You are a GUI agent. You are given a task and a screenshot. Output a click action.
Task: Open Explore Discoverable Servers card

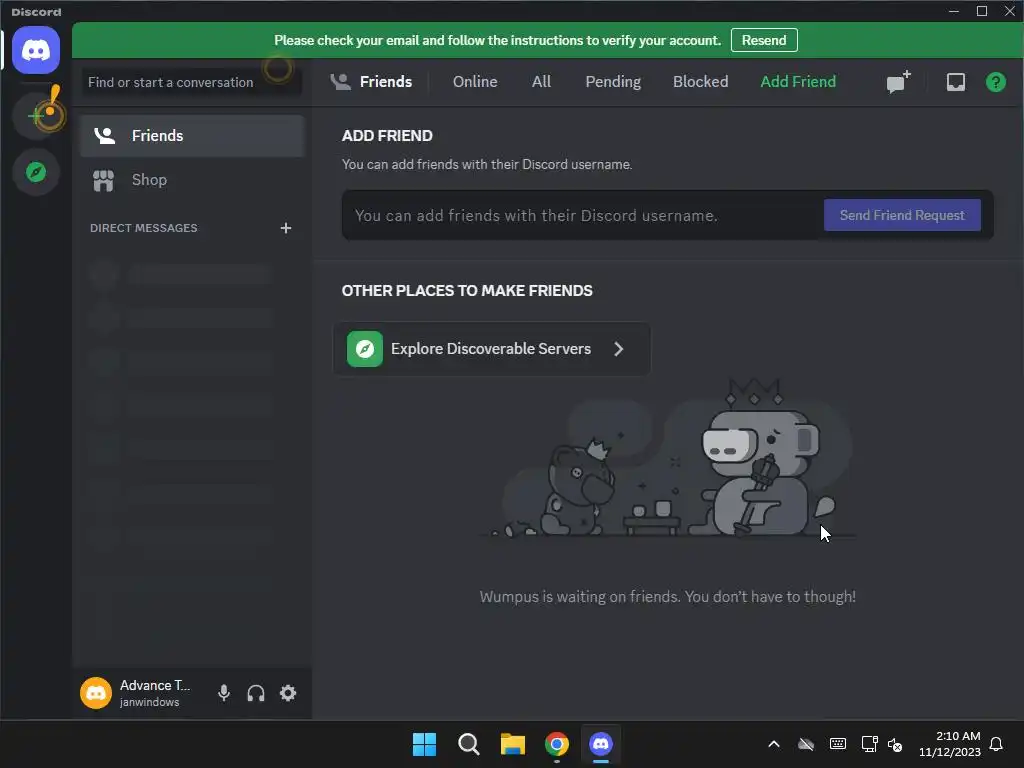click(x=492, y=349)
